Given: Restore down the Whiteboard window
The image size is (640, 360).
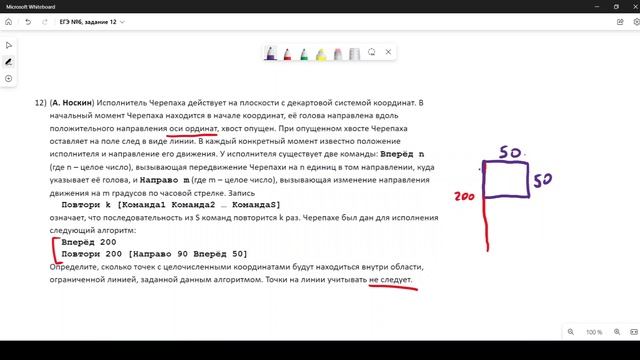Looking at the screenshot, I should [x=616, y=7].
